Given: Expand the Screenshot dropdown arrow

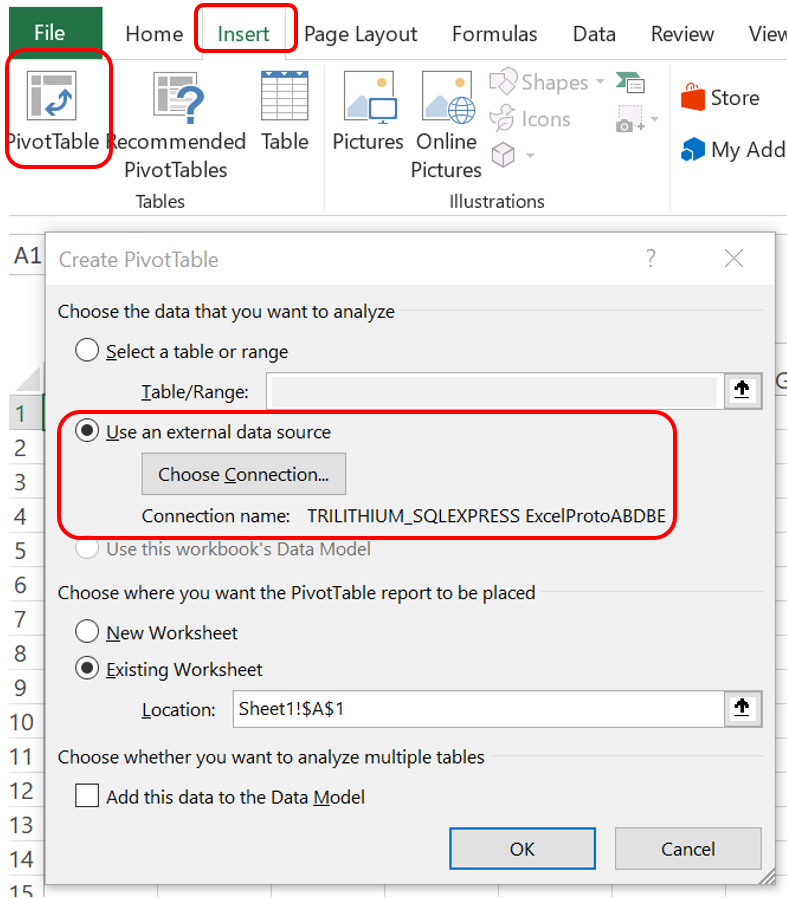Looking at the screenshot, I should point(655,119).
